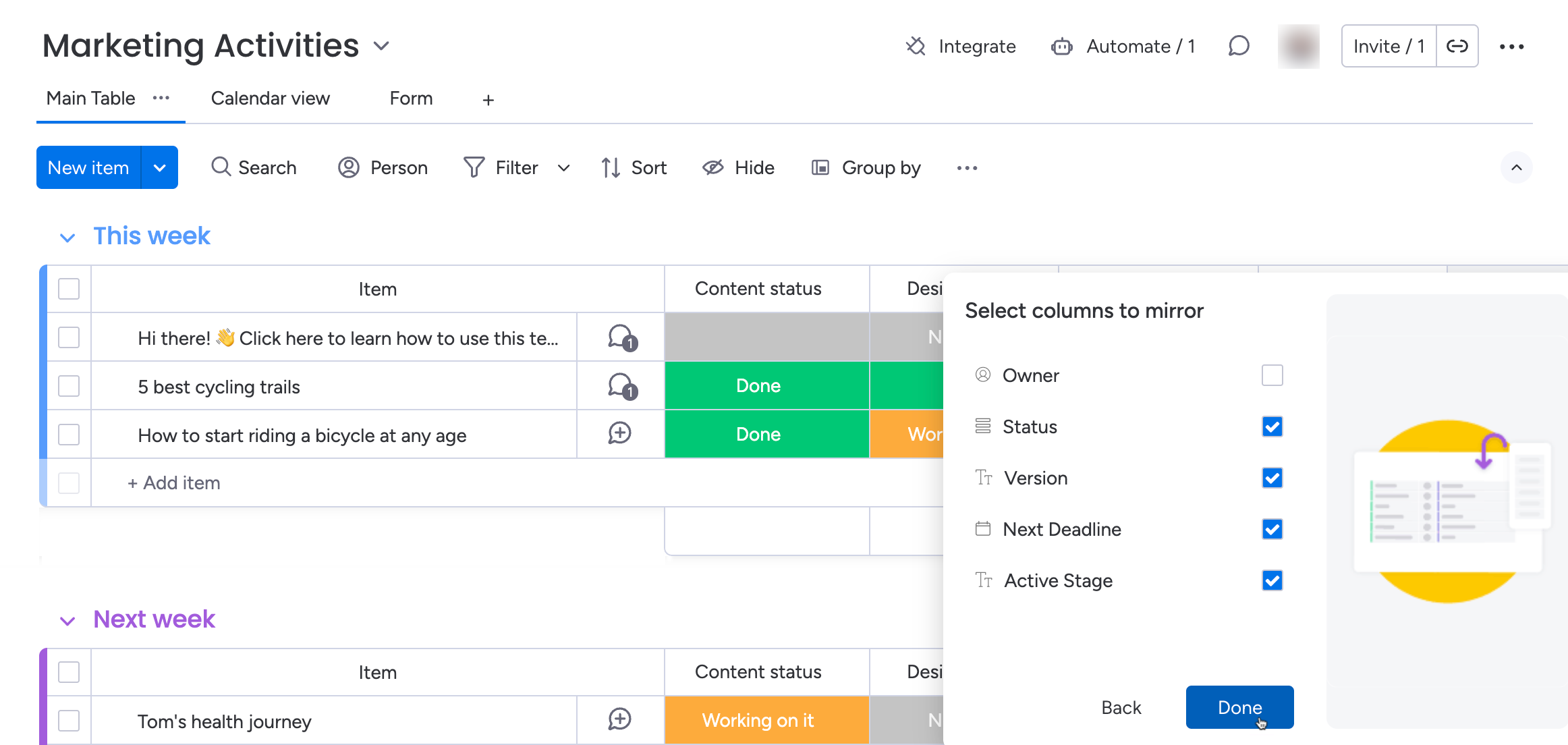
Task: Open the board discussion chat bubble
Action: click(x=1239, y=46)
